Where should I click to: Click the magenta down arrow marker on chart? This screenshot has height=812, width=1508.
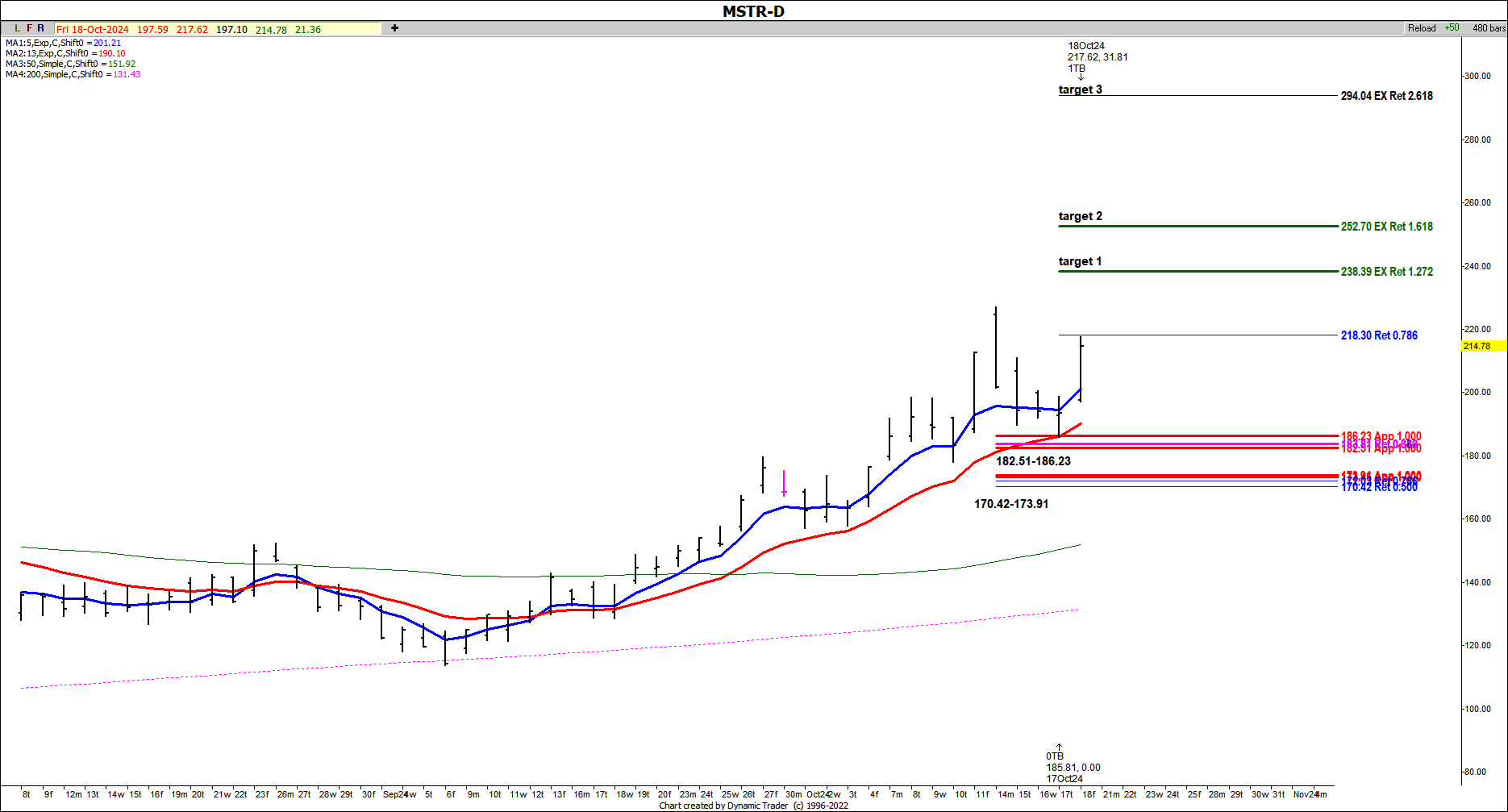click(x=784, y=483)
